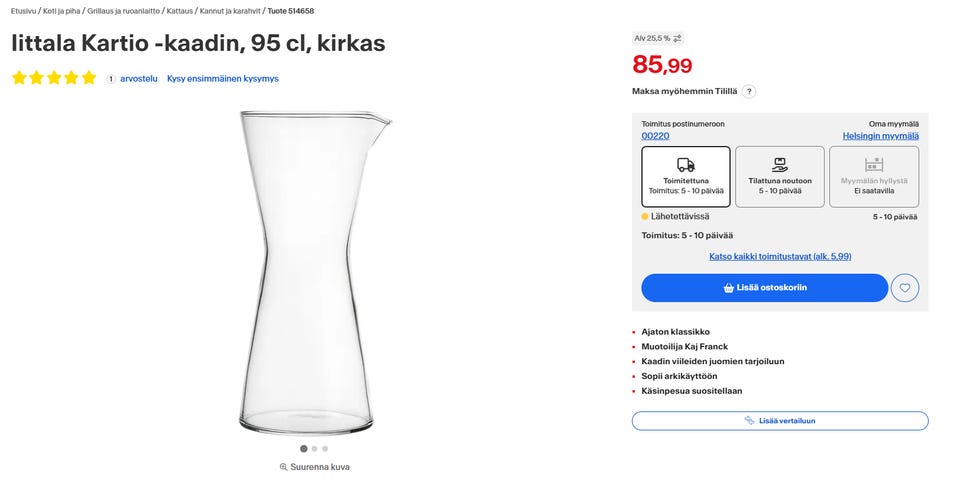Choose the Tilattuna noutoon pickup option
960x483 pixels.
click(780, 177)
